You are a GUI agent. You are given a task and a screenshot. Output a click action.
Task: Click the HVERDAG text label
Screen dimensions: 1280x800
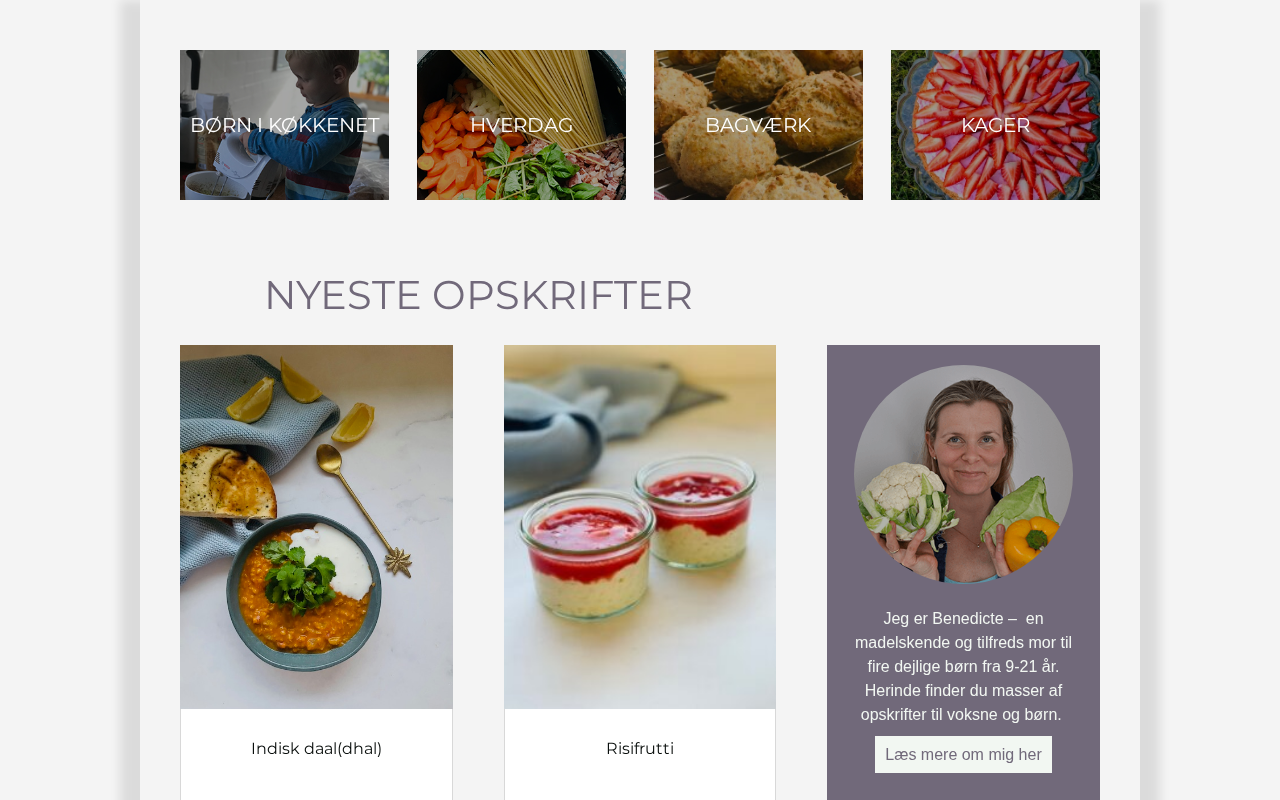(521, 126)
